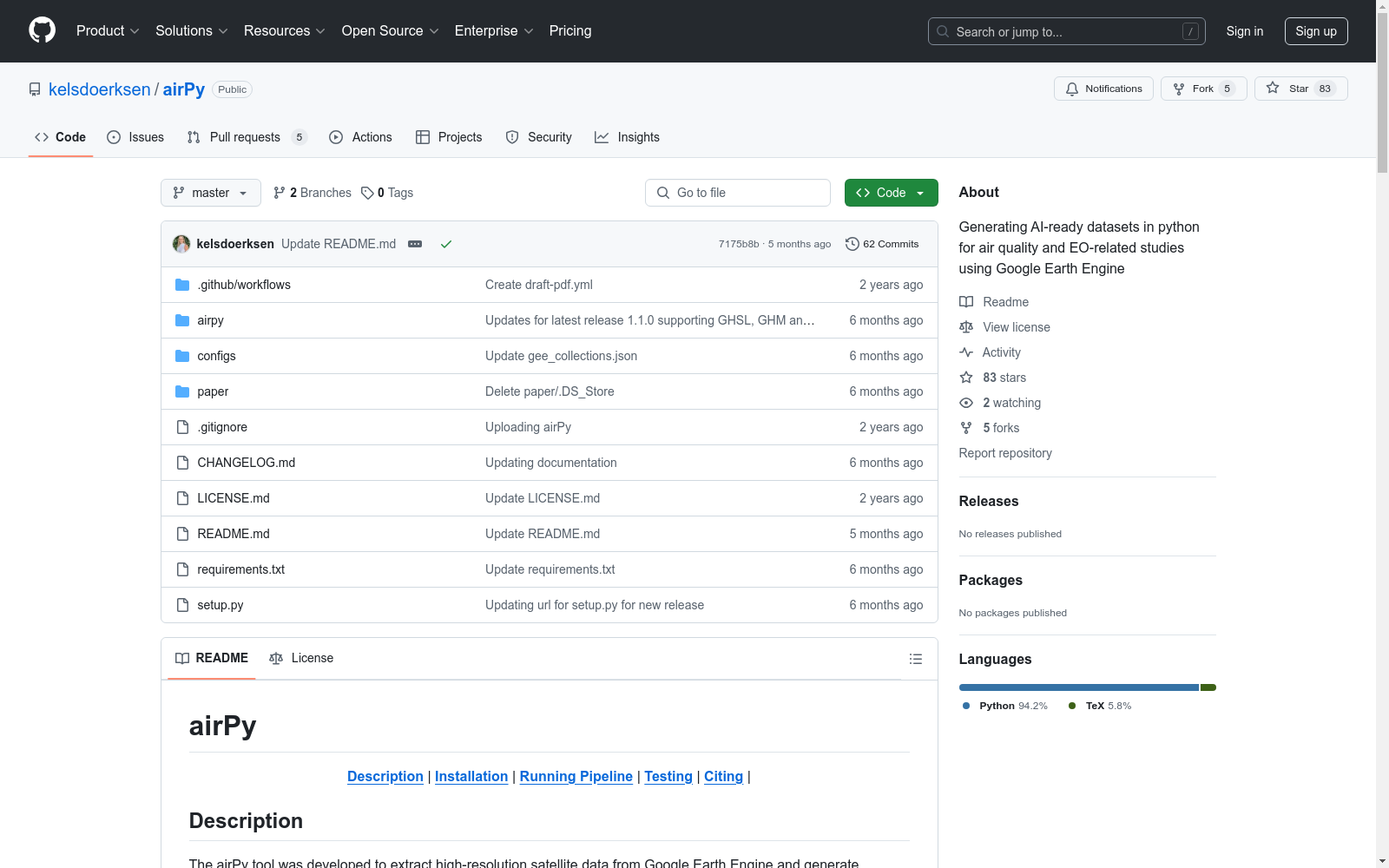1389x868 pixels.
Task: Click the kelsdoerksen owner link
Action: pos(100,89)
